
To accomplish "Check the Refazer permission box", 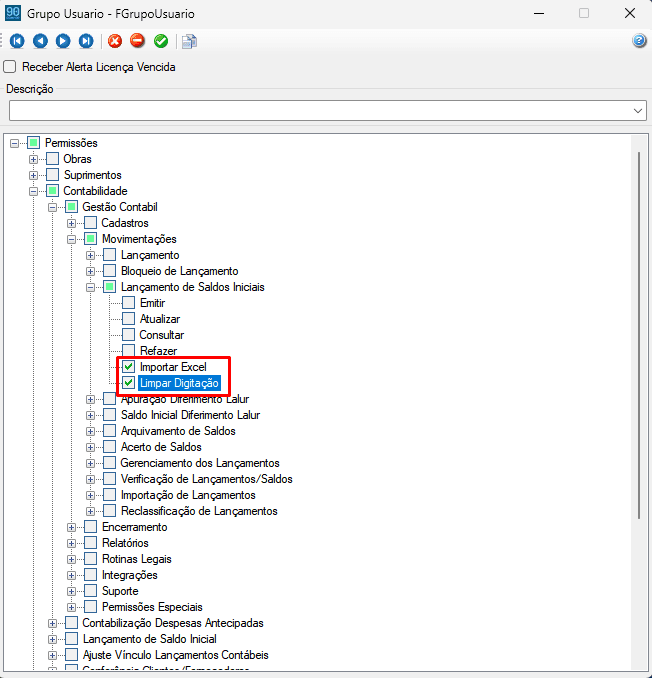I will point(128,351).
